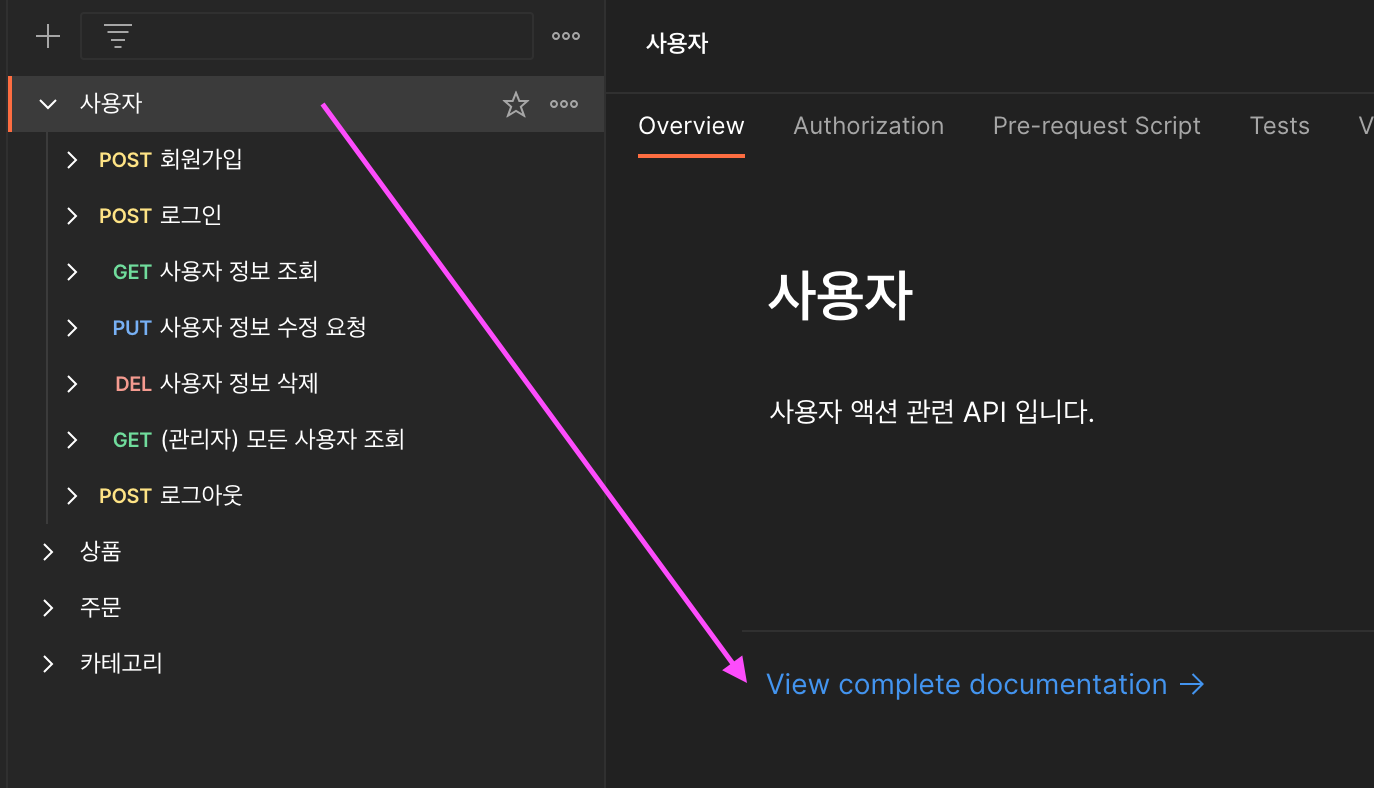Switch to the Authorization tab

pos(868,126)
